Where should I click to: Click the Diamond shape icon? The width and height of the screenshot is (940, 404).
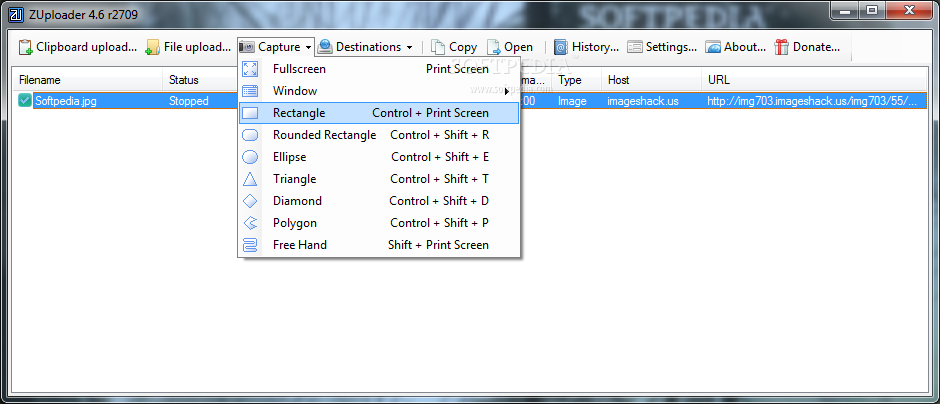coord(249,201)
